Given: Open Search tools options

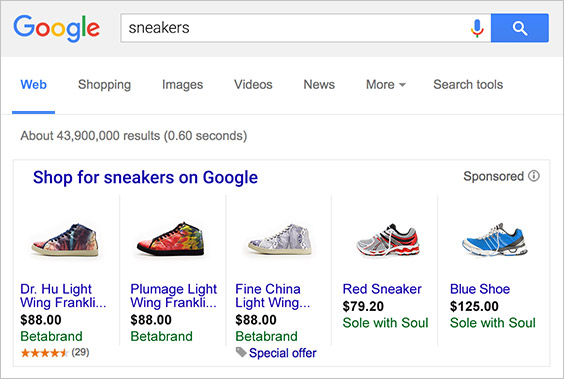Looking at the screenshot, I should coord(468,85).
